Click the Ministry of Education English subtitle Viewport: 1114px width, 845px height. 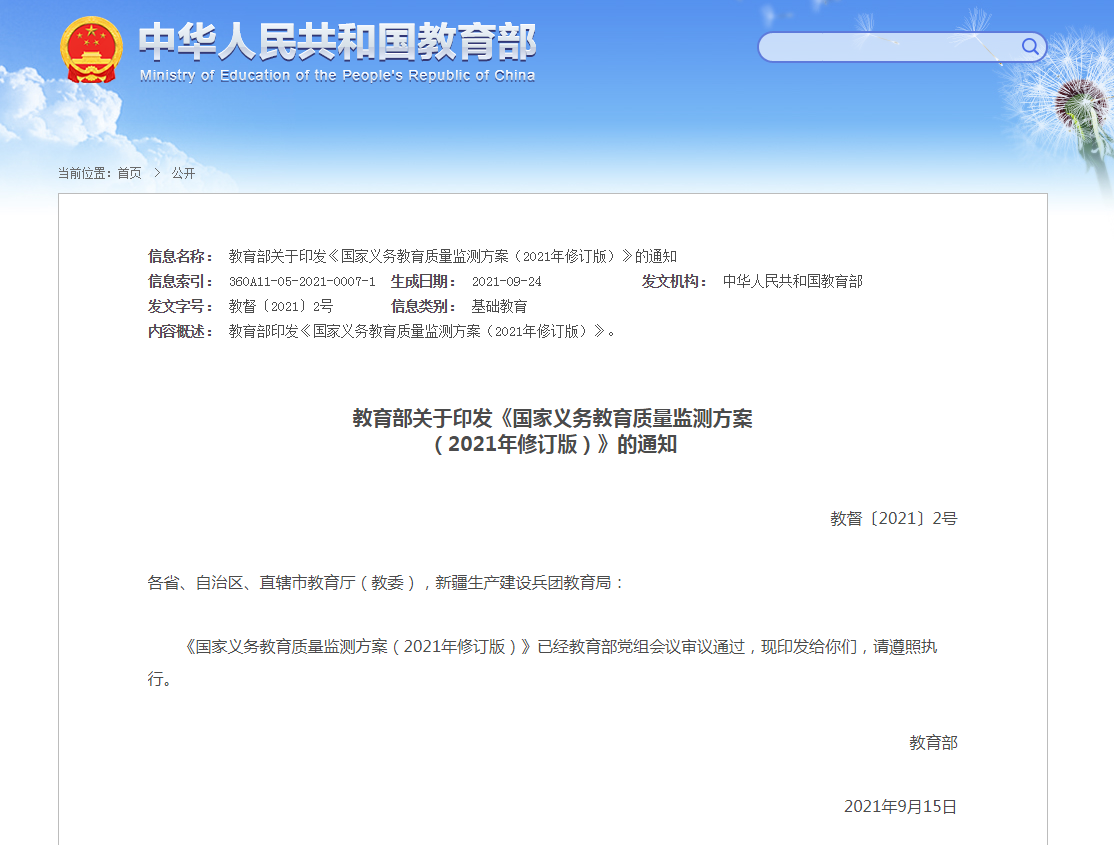tap(337, 75)
